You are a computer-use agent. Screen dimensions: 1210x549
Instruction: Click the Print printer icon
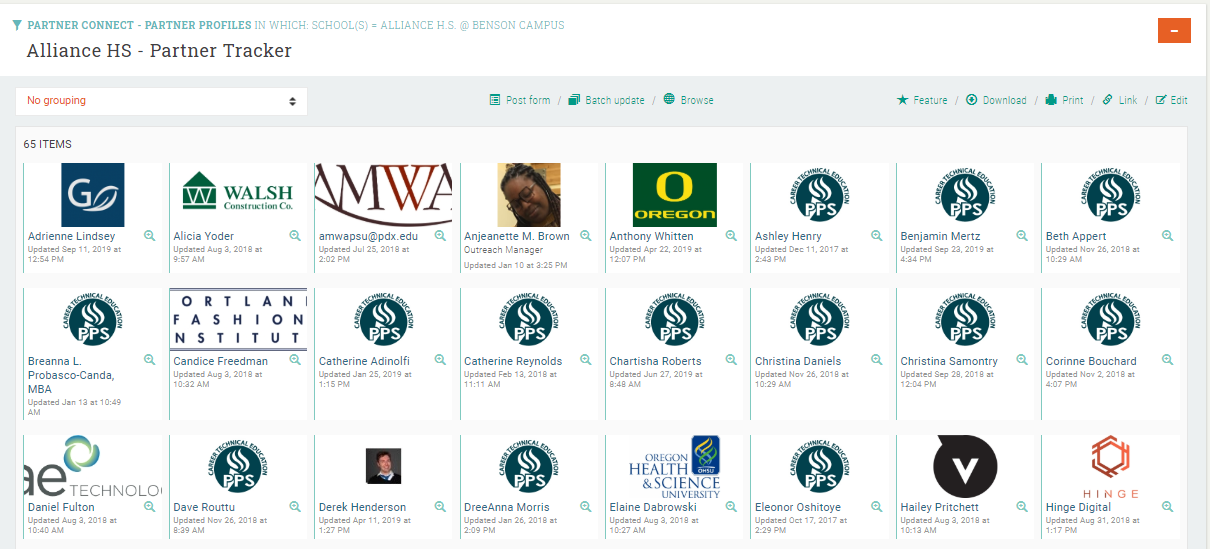[1051, 100]
